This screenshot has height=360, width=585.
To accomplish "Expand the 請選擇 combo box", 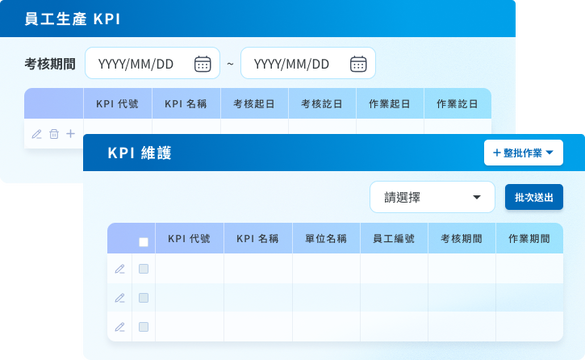I will (x=432, y=197).
